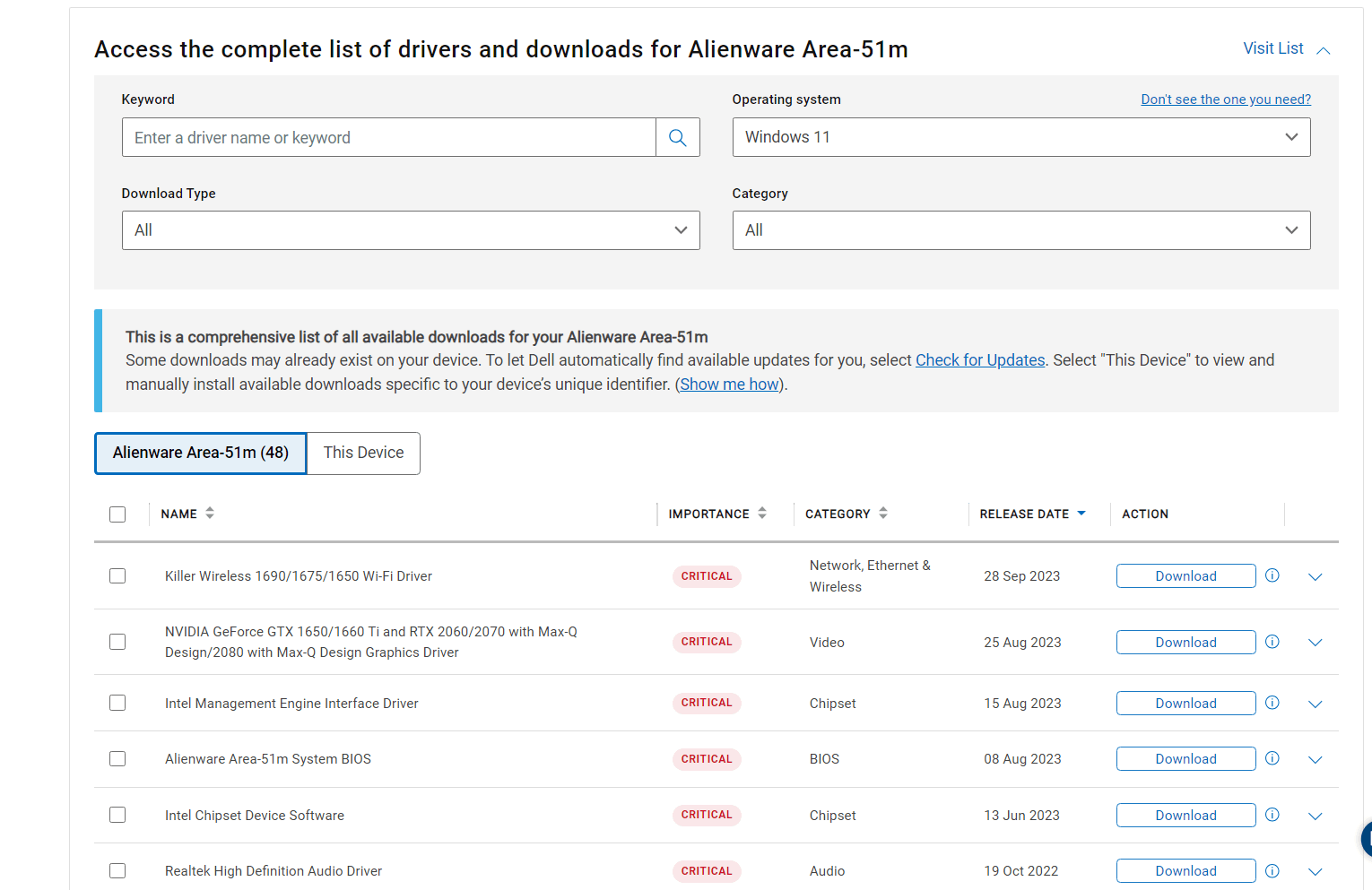The height and width of the screenshot is (890, 1372).
Task: Tick the Realtek High Definition Audio Driver checkbox
Action: click(117, 870)
